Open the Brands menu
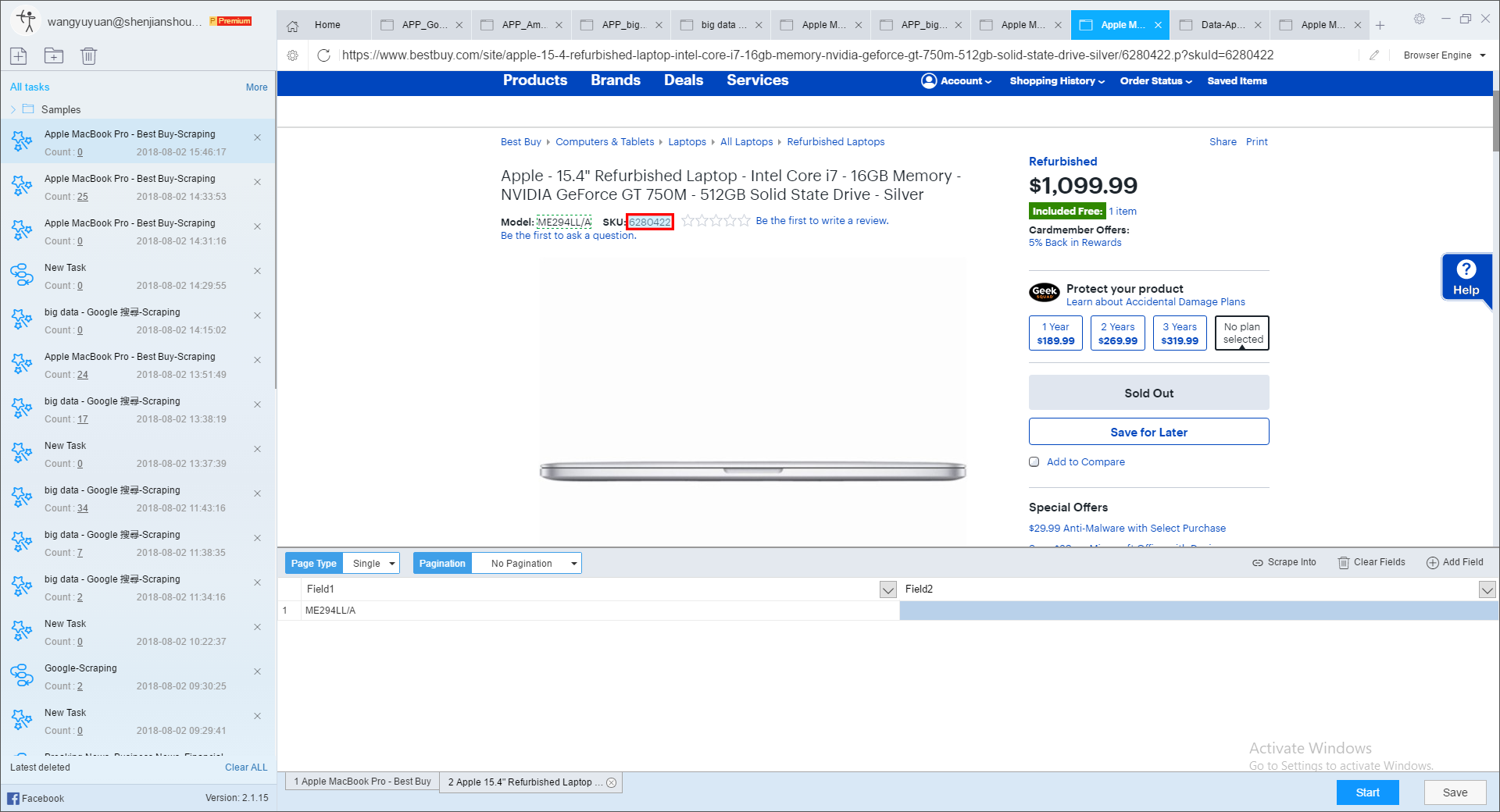Image resolution: width=1500 pixels, height=812 pixels. point(616,80)
